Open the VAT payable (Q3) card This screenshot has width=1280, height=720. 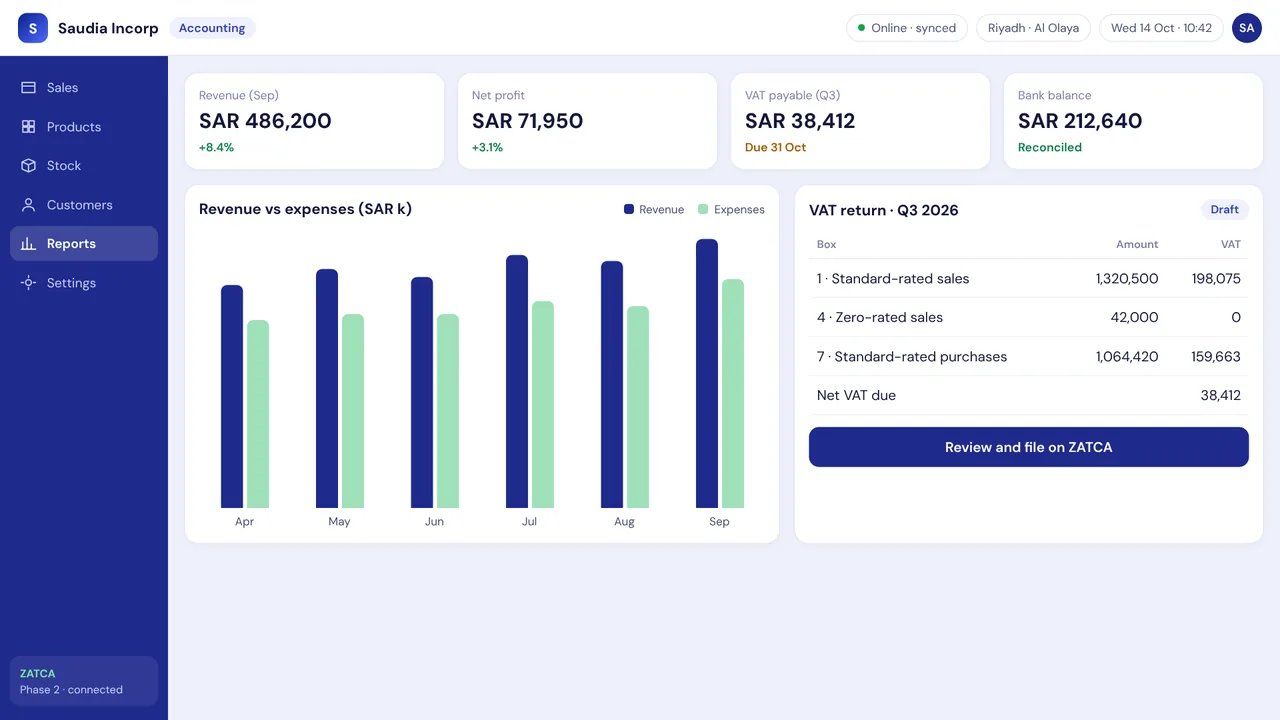[x=860, y=121]
